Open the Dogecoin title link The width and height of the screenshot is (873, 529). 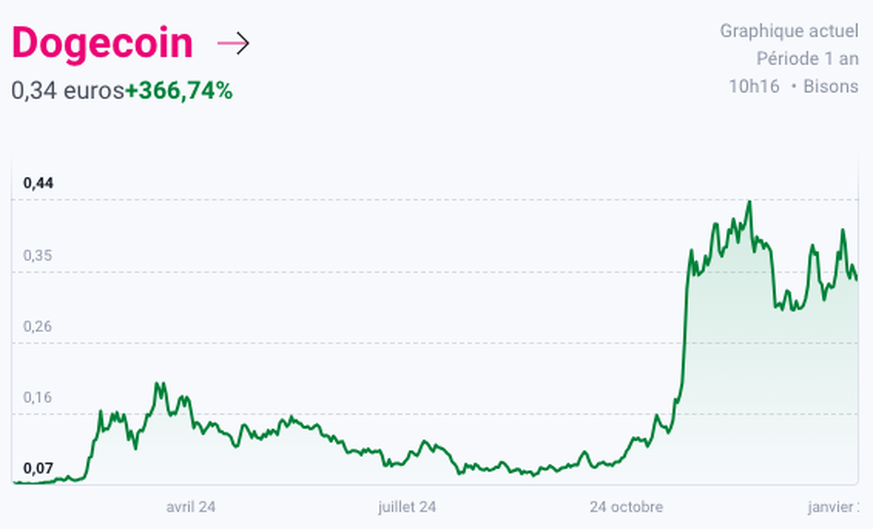point(102,44)
